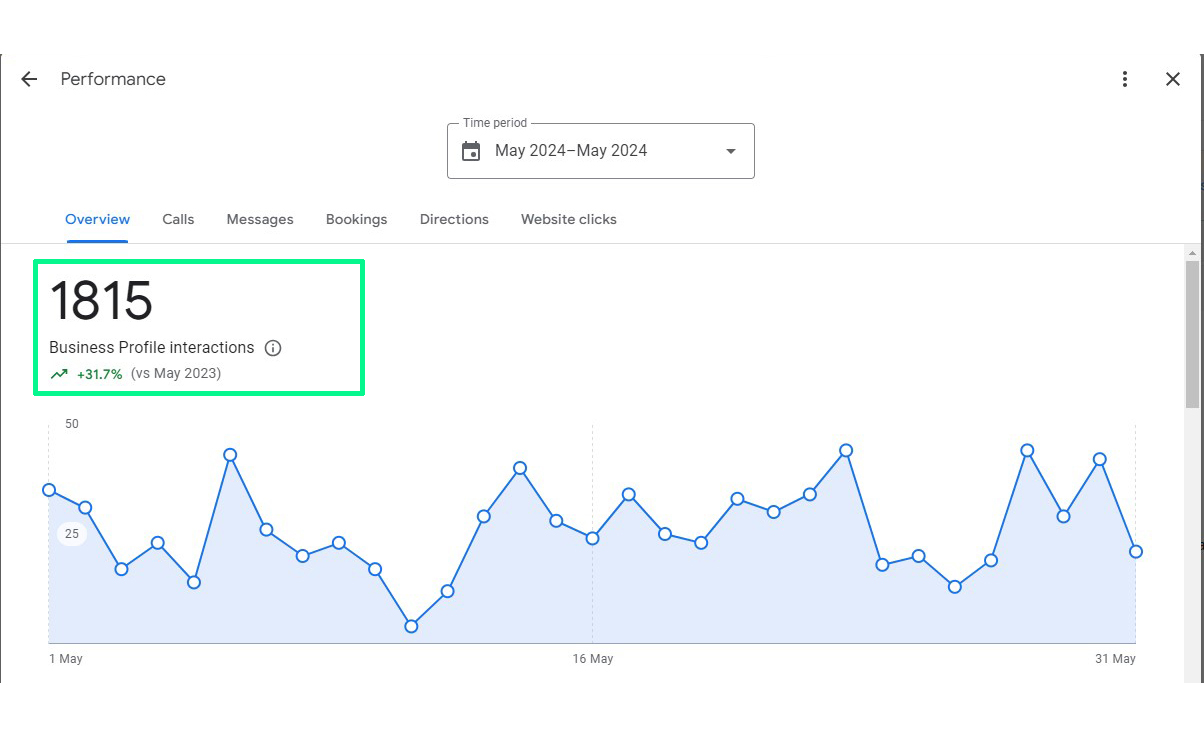Click the 16 May axis label
Image resolution: width=1204 pixels, height=733 pixels.
[593, 659]
